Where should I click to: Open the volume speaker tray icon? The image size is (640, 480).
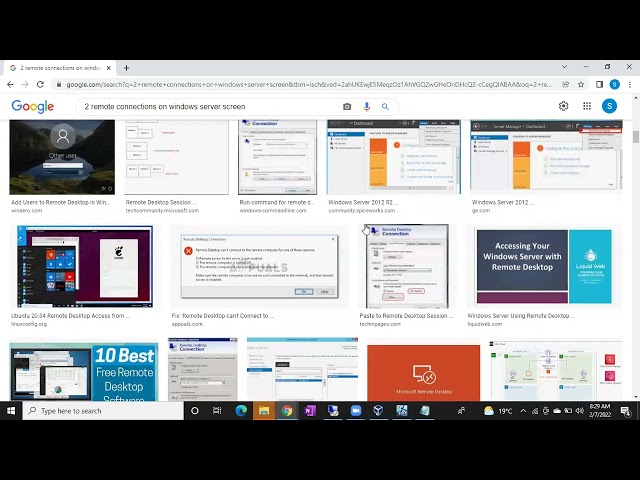pyautogui.click(x=579, y=411)
